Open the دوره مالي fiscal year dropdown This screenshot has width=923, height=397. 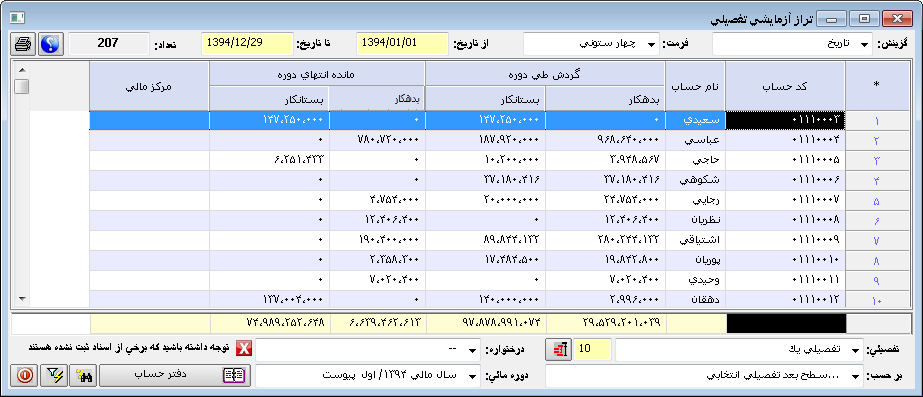click(x=368, y=376)
